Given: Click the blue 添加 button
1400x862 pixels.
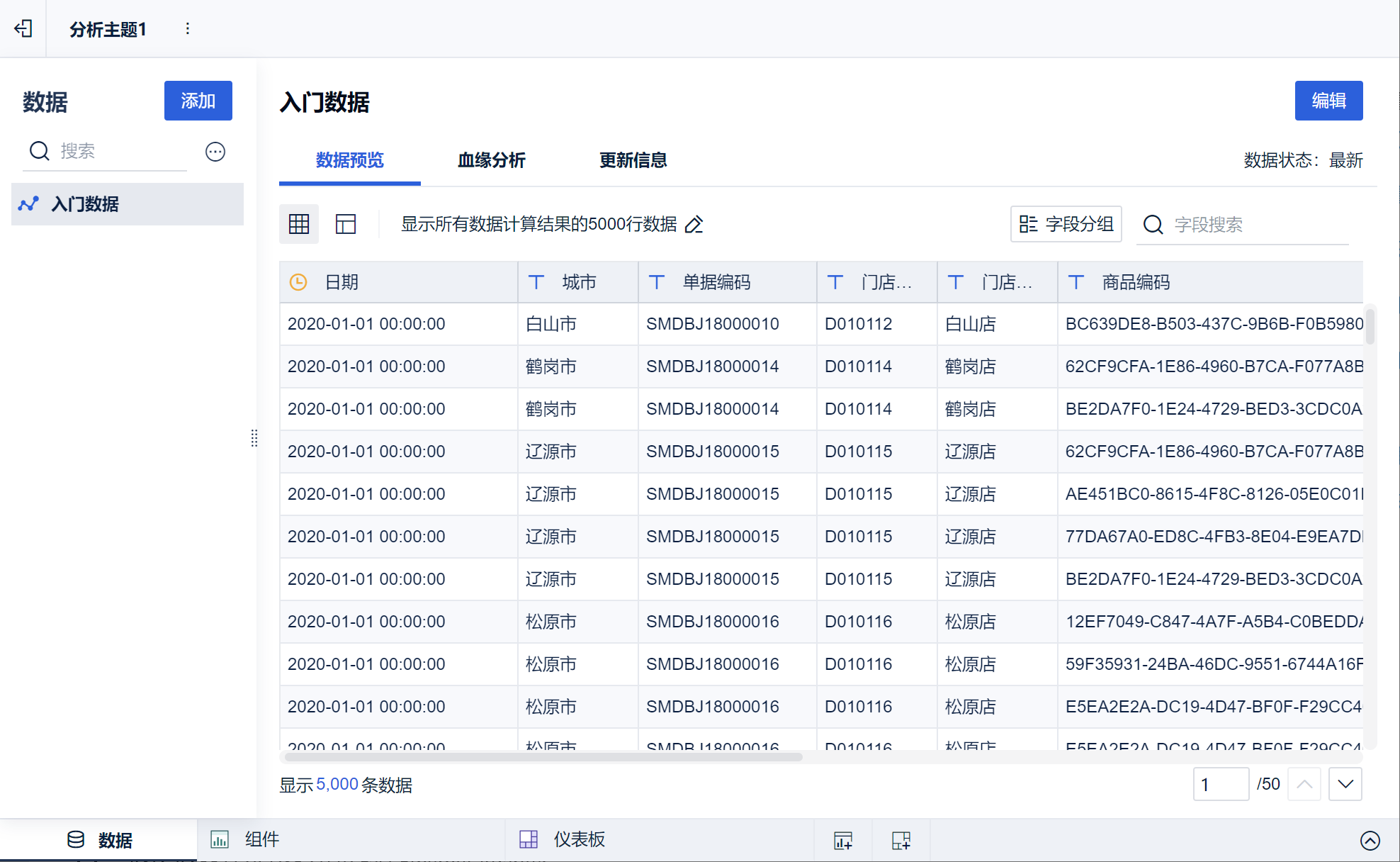Looking at the screenshot, I should pos(198,101).
